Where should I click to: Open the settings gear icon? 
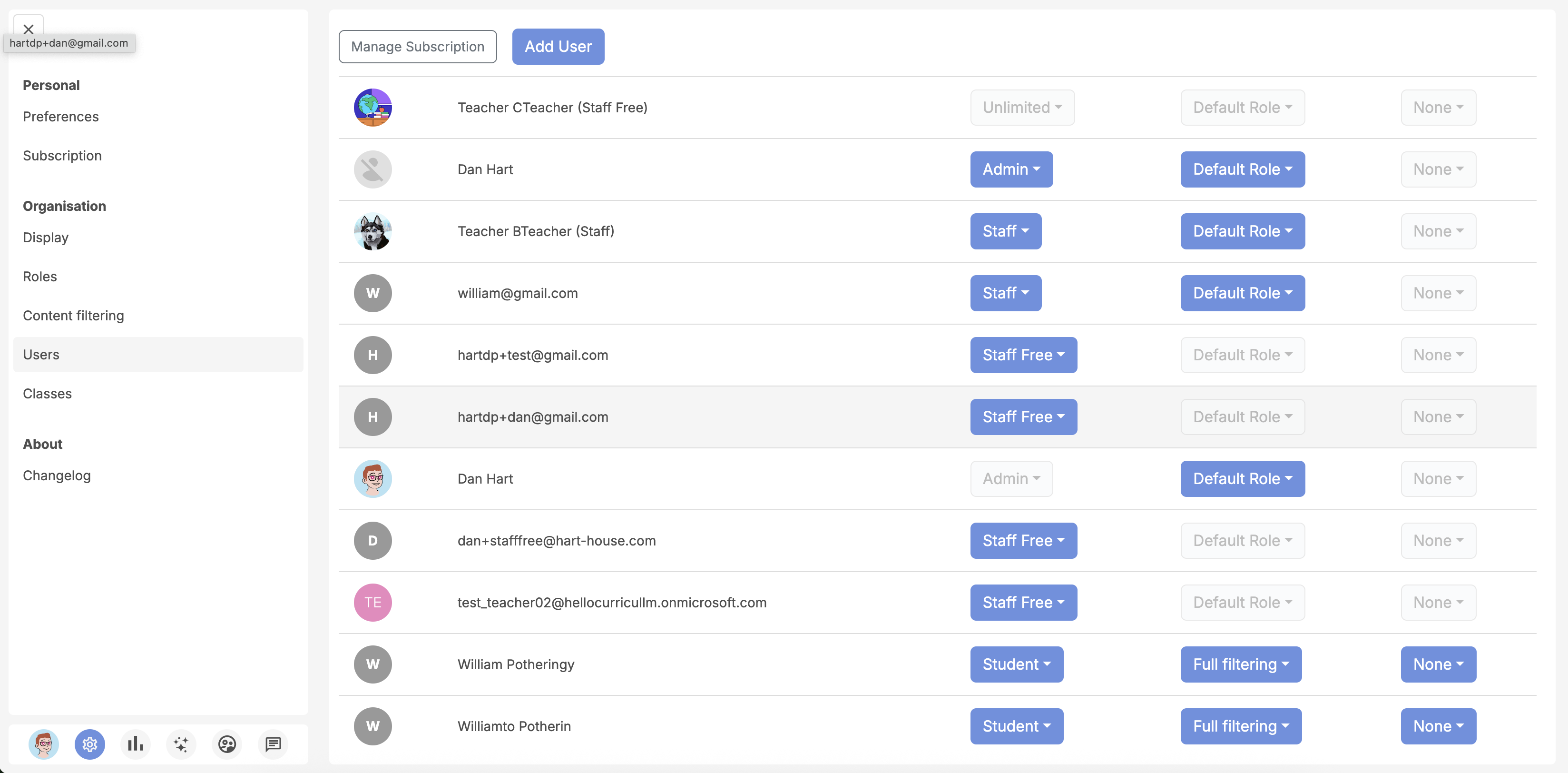tap(89, 744)
